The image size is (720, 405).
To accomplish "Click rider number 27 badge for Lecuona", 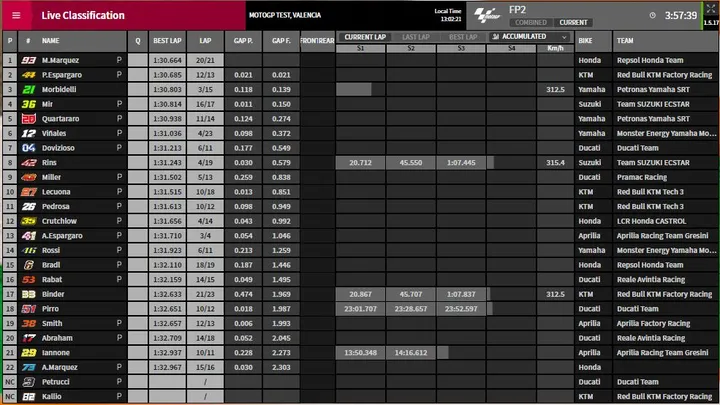I will pyautogui.click(x=28, y=192).
